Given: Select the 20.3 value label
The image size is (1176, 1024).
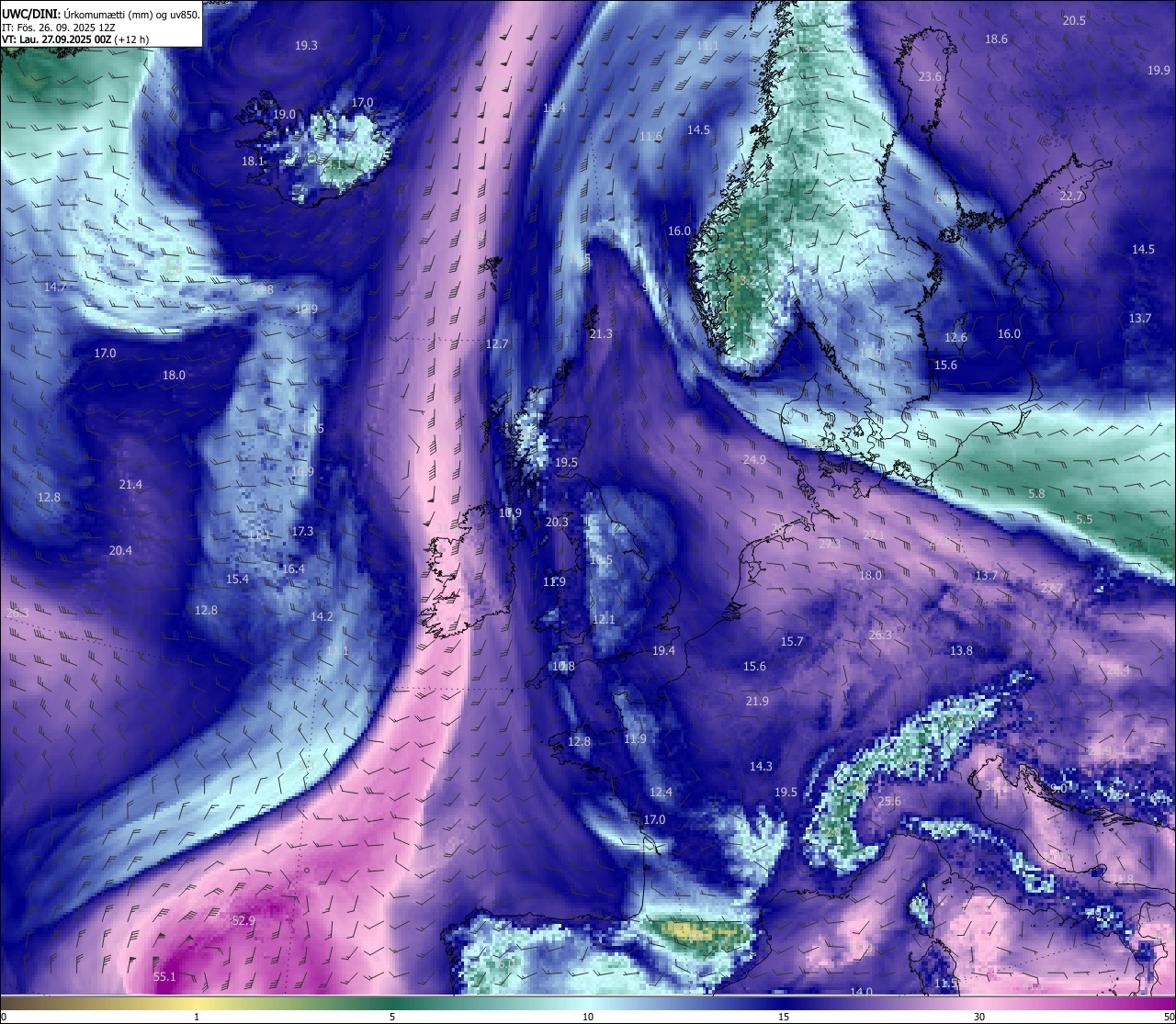Looking at the screenshot, I should 557,522.
